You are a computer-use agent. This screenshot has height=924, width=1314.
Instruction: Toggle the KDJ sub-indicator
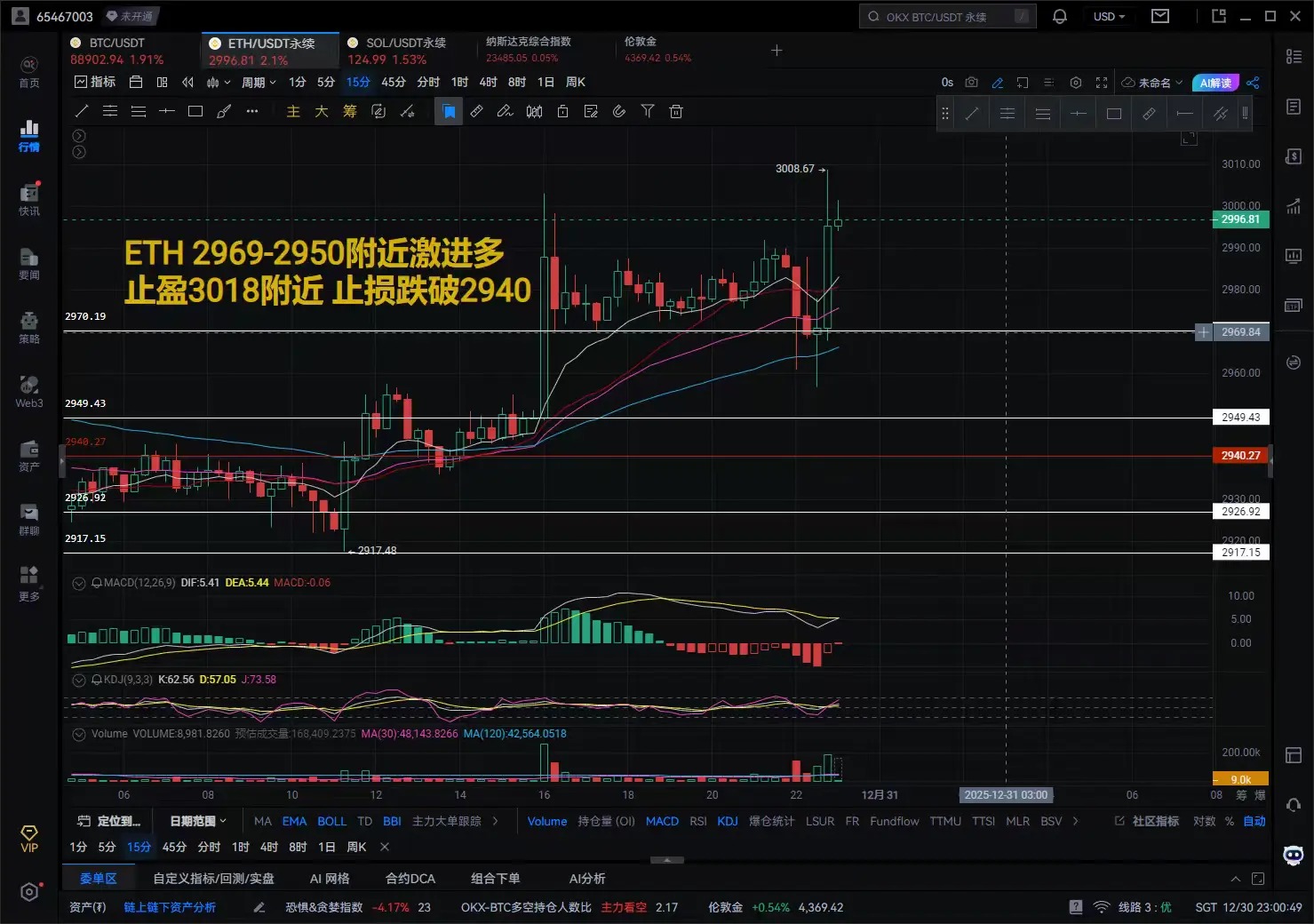pos(728,821)
